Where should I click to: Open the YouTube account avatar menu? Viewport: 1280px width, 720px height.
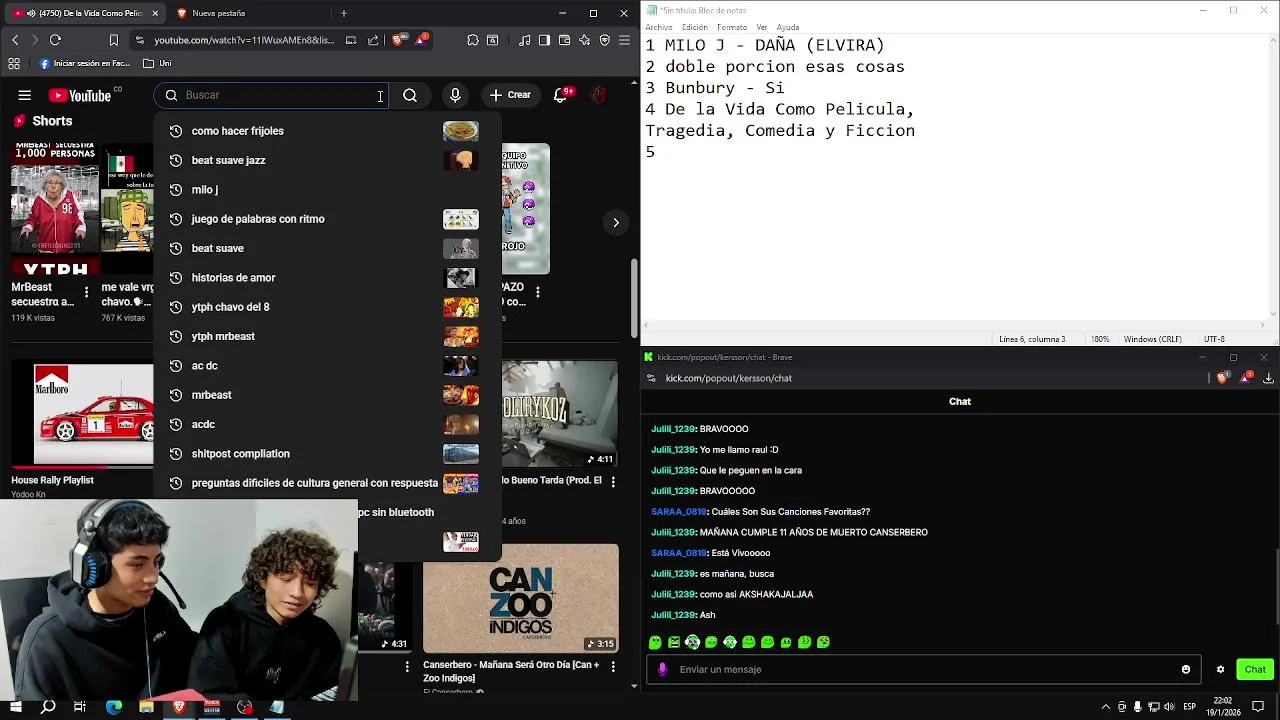598,95
